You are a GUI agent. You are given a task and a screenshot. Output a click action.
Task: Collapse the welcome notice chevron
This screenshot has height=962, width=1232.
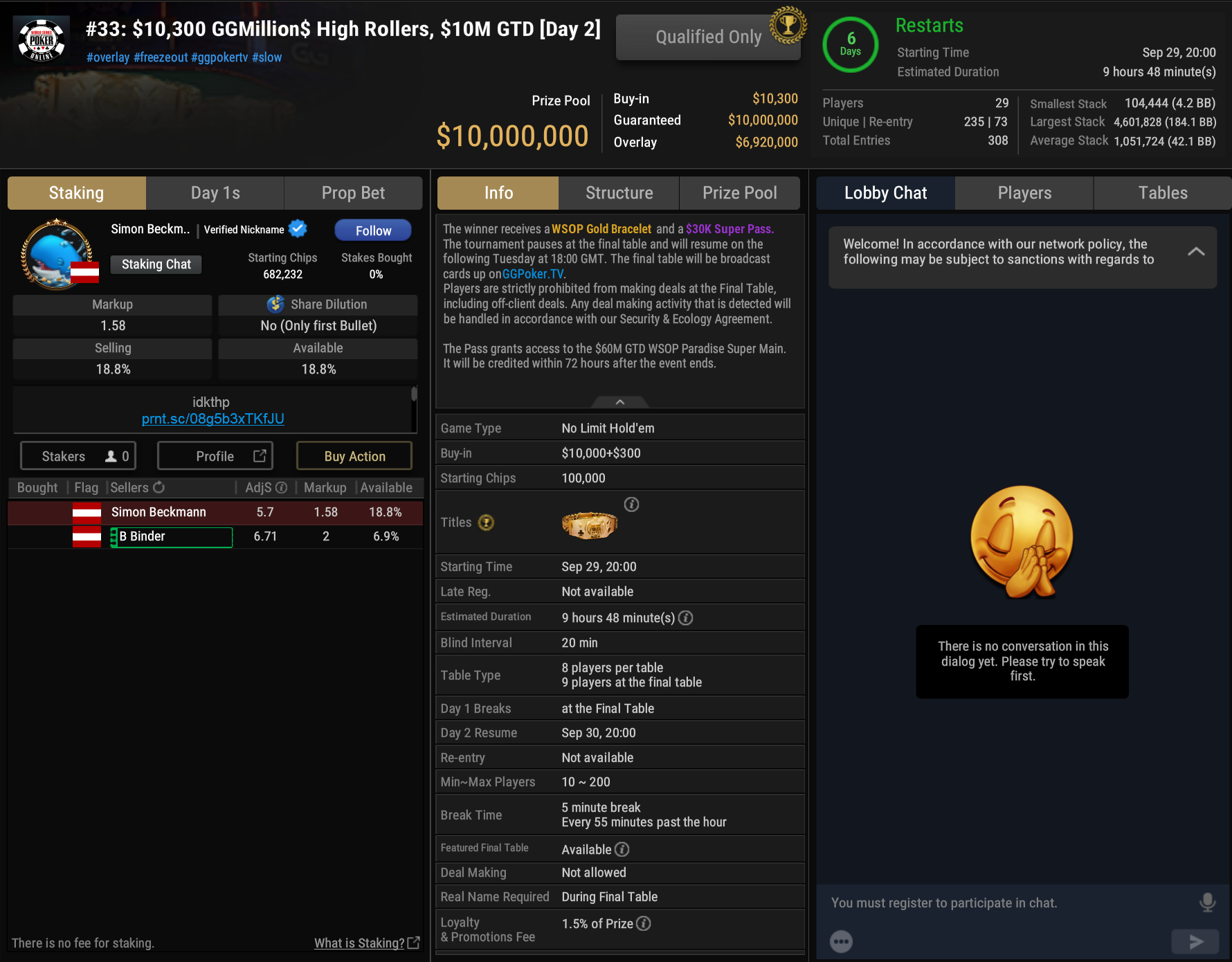click(x=1196, y=252)
